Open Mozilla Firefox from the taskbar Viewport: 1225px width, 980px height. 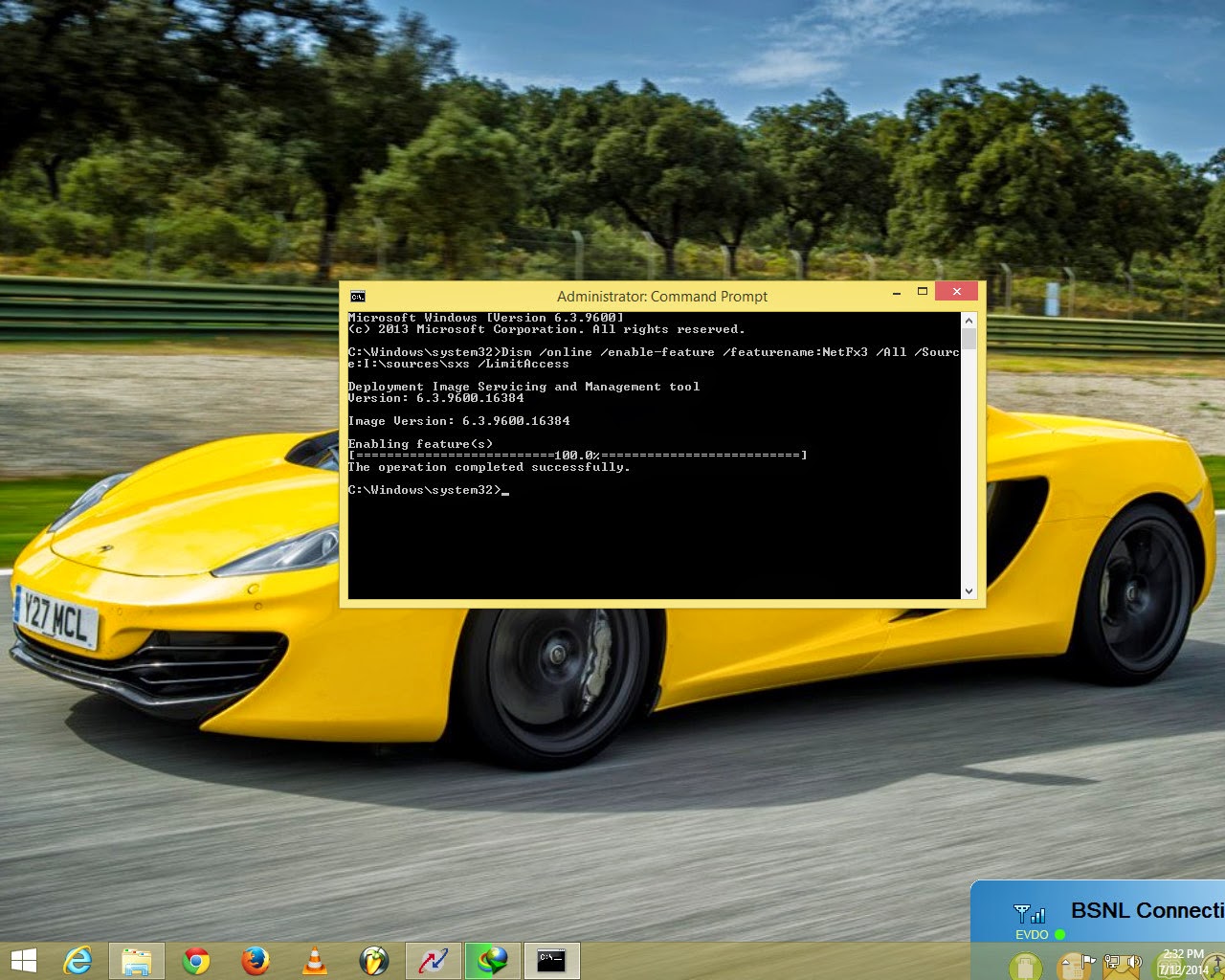click(256, 961)
